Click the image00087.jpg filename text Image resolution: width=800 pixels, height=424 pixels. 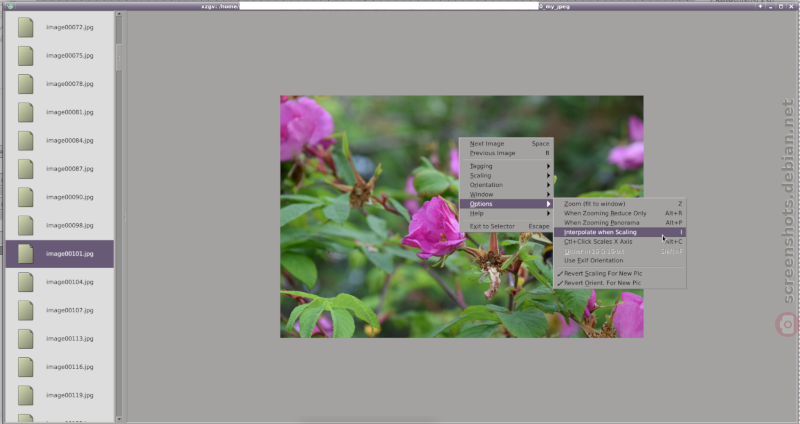point(70,169)
